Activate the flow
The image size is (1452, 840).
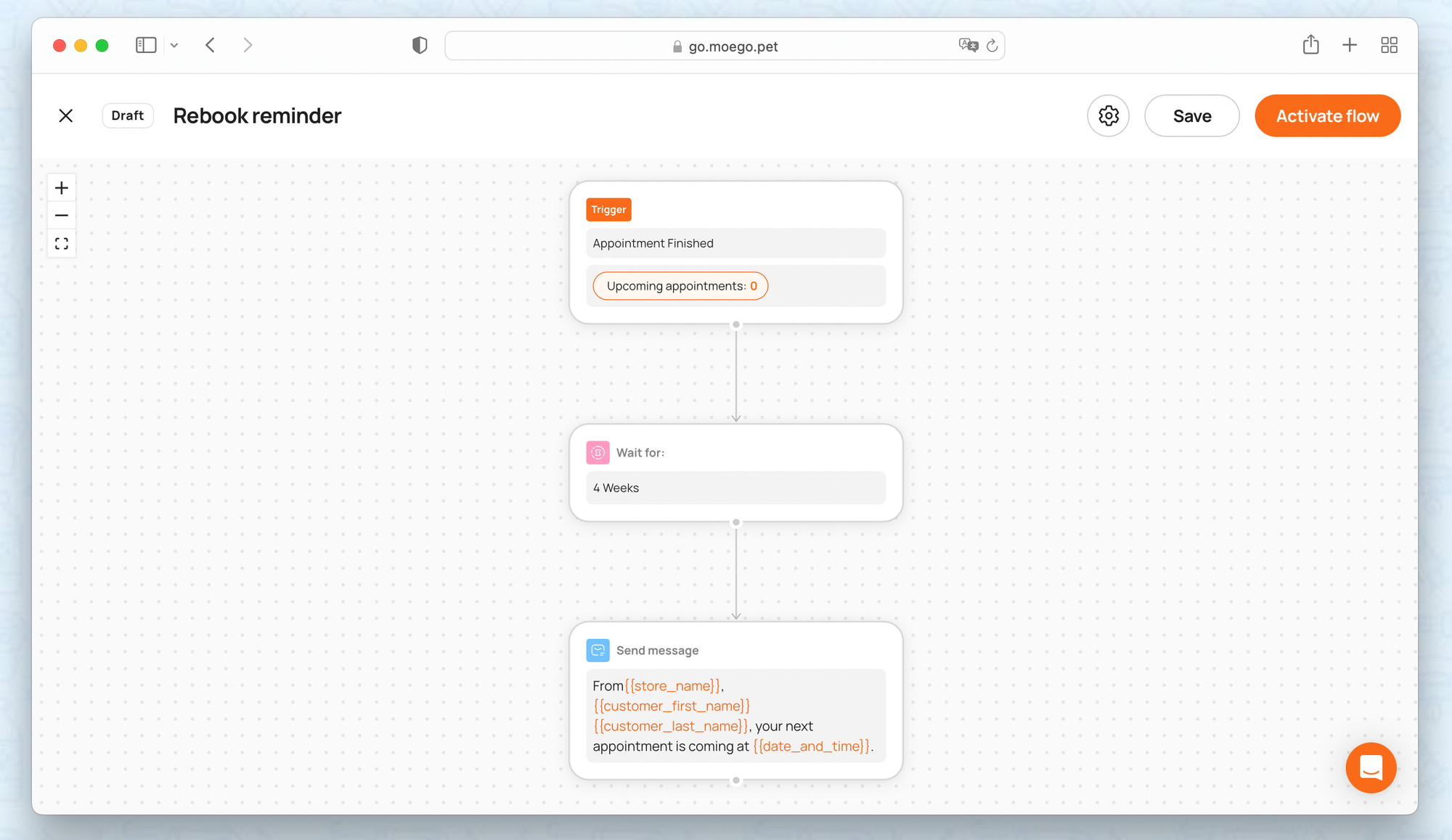(x=1326, y=116)
